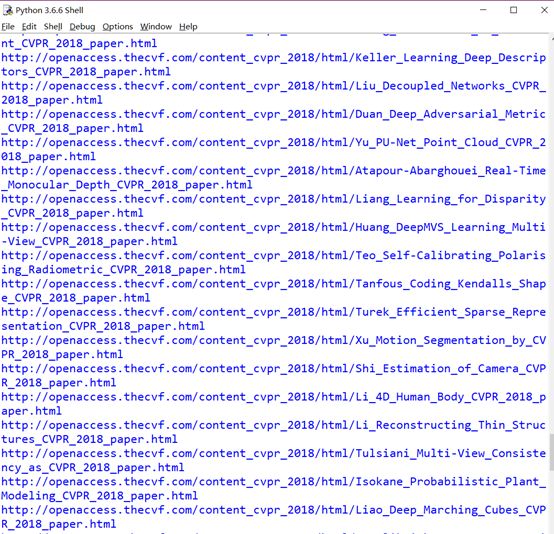Click the Python Shell title bar icon

click(x=7, y=10)
